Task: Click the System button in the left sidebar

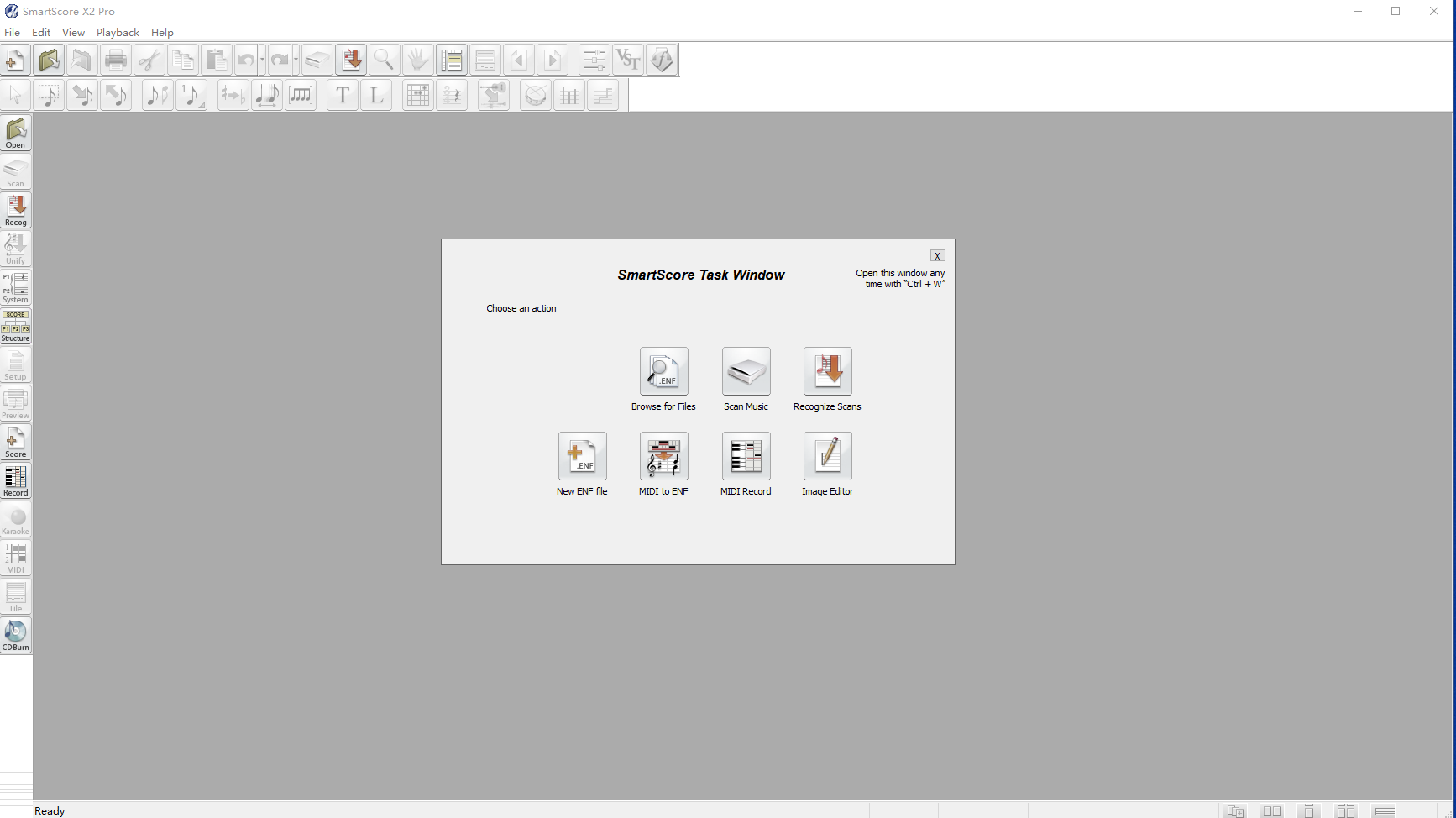Action: (16, 287)
